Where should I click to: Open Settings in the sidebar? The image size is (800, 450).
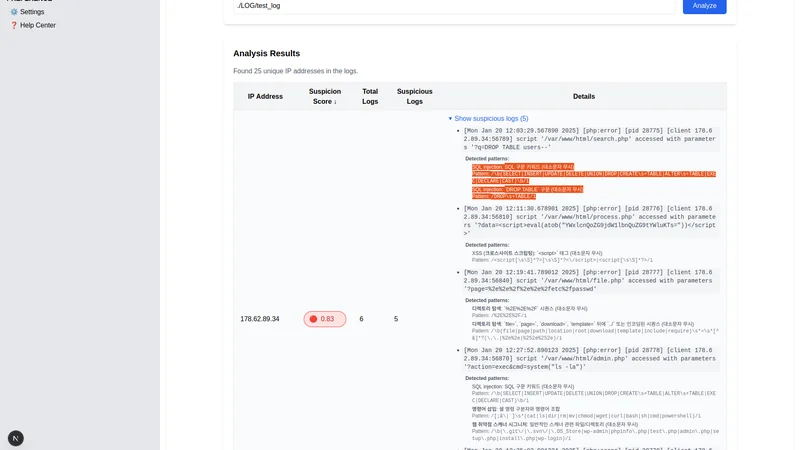32,12
